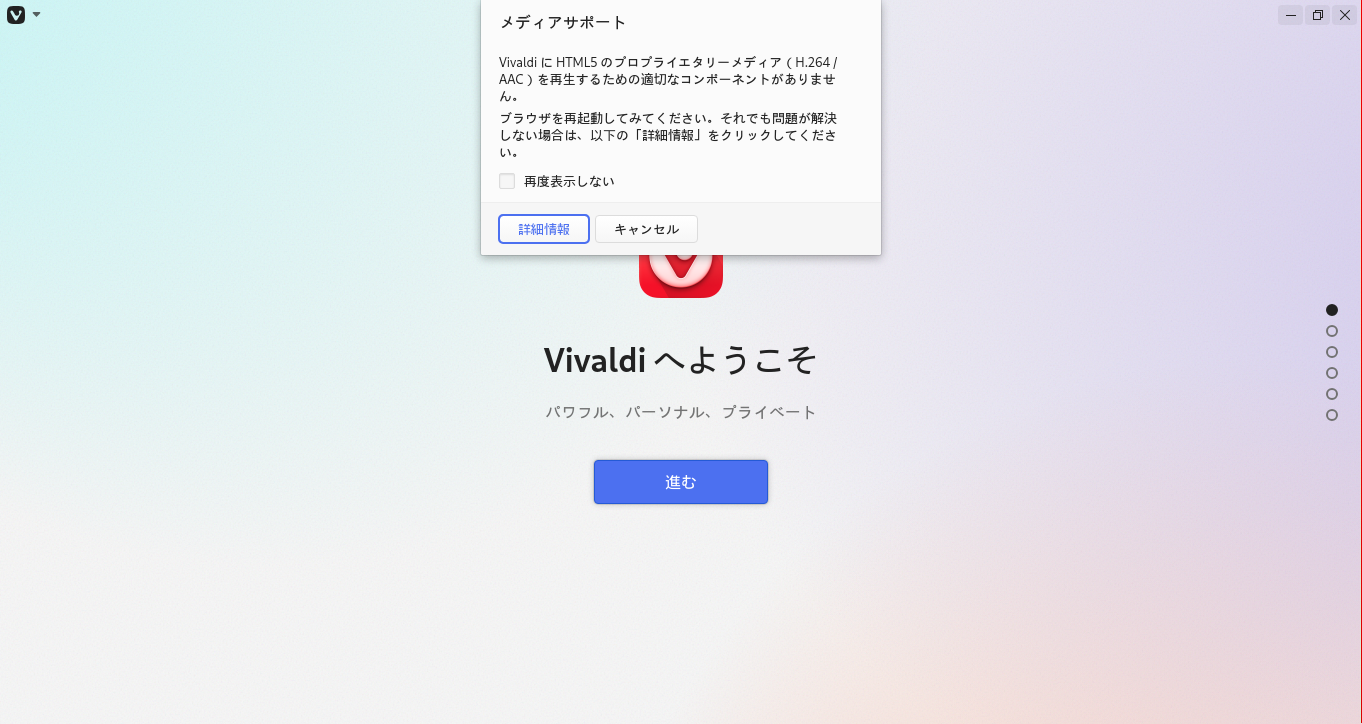This screenshot has width=1362, height=724.
Task: Select the filled first page indicator dot
Action: (x=1332, y=310)
